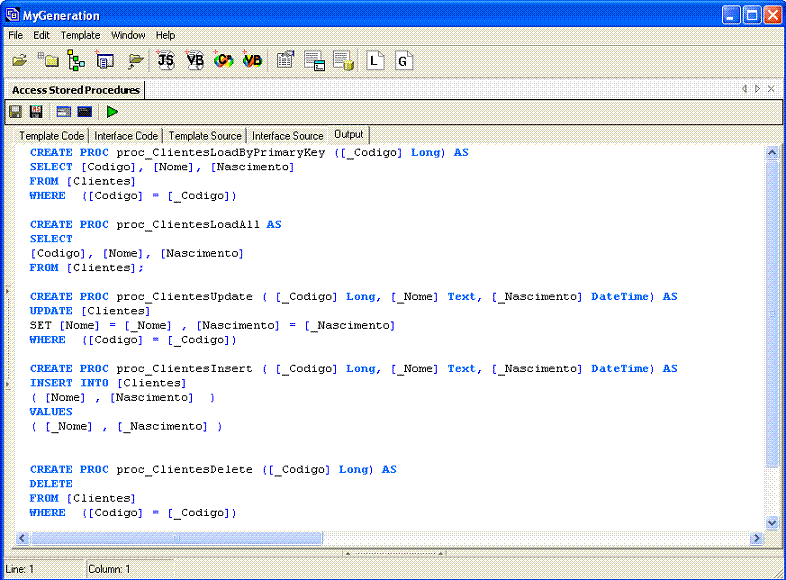Switch to the Interface Code tab

[x=126, y=136]
